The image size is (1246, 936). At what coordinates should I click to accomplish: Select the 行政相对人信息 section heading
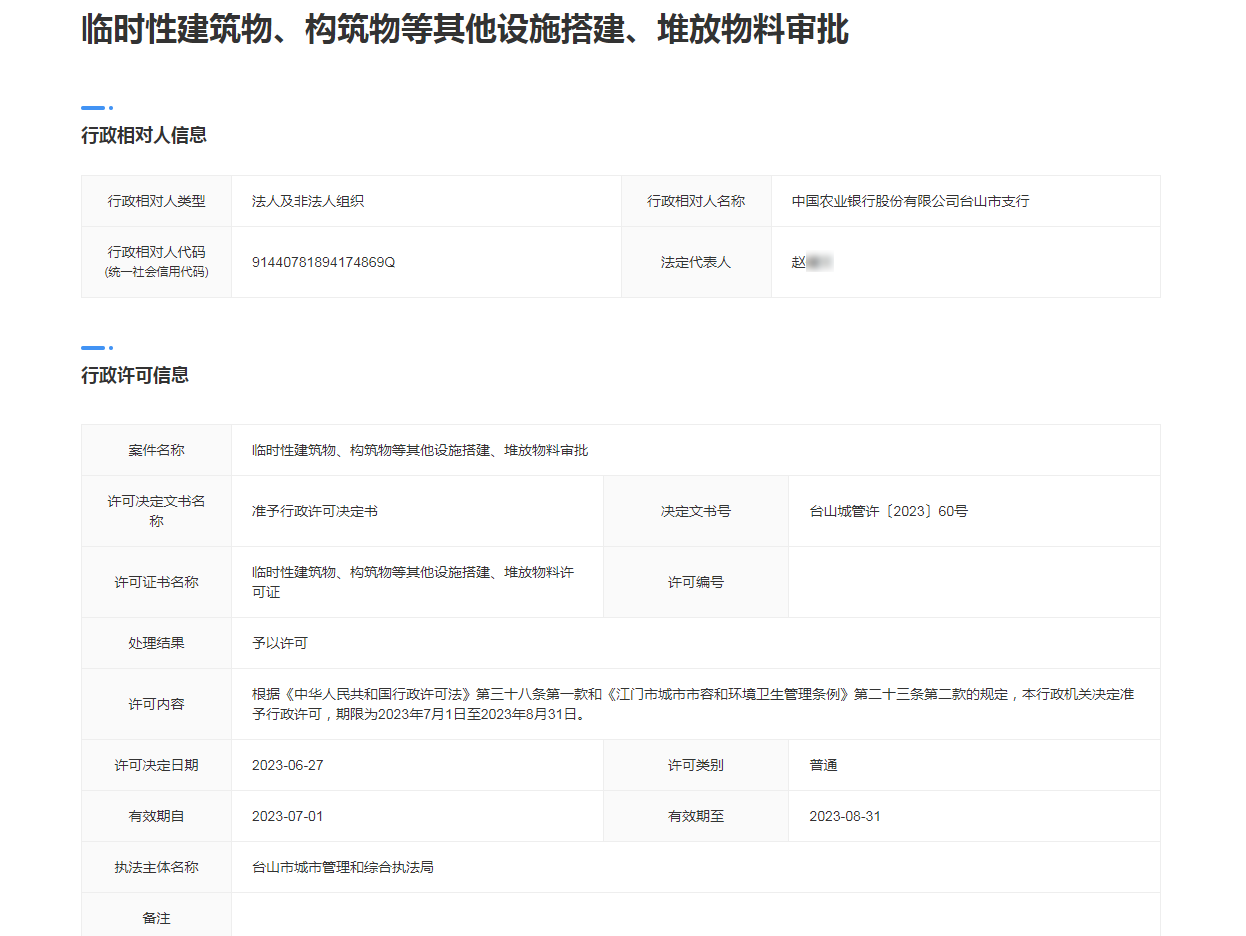pyautogui.click(x=144, y=136)
